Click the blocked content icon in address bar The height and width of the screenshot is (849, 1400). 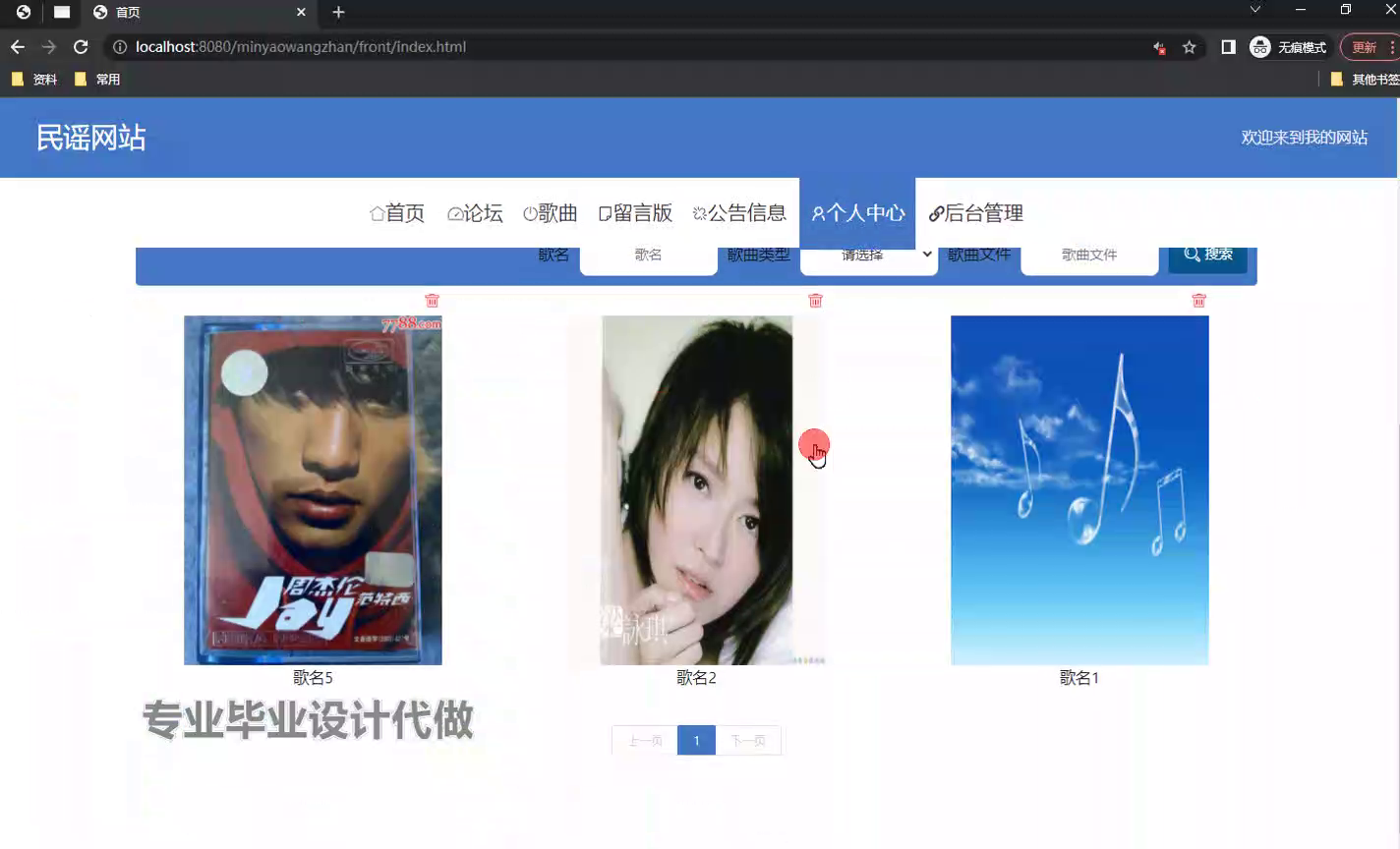(1160, 47)
